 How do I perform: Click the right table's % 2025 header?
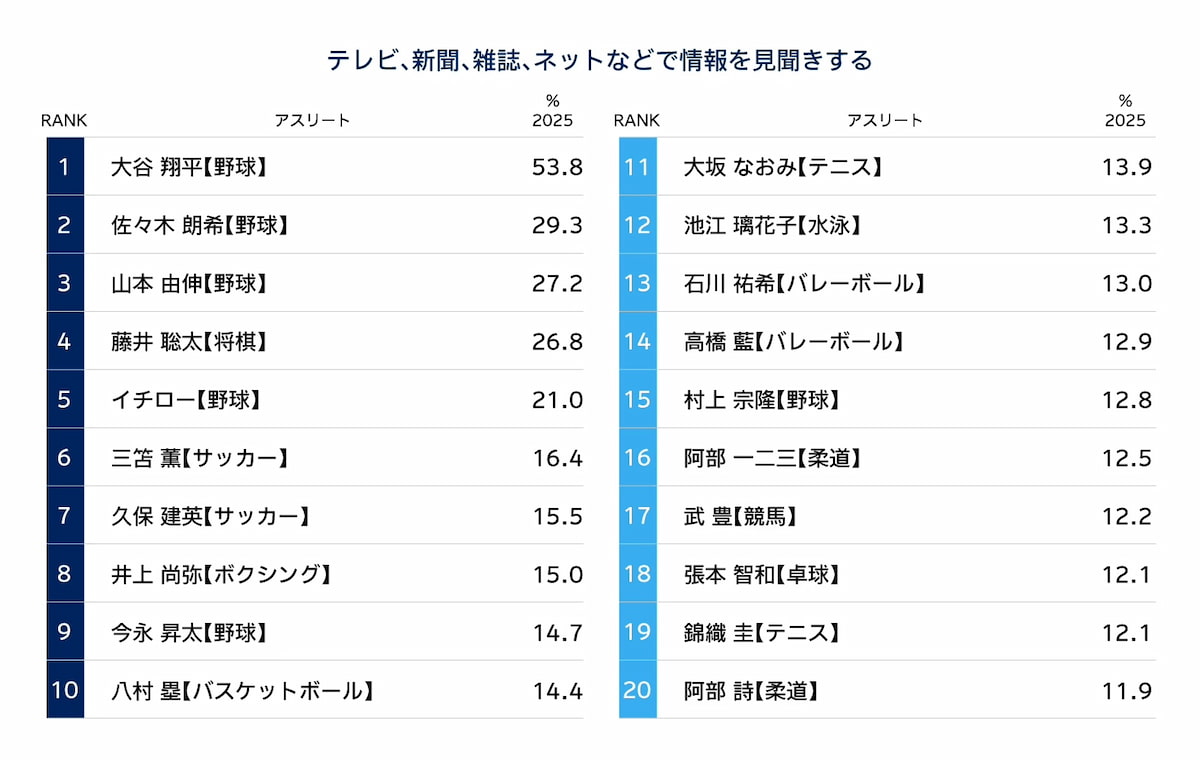point(1125,111)
